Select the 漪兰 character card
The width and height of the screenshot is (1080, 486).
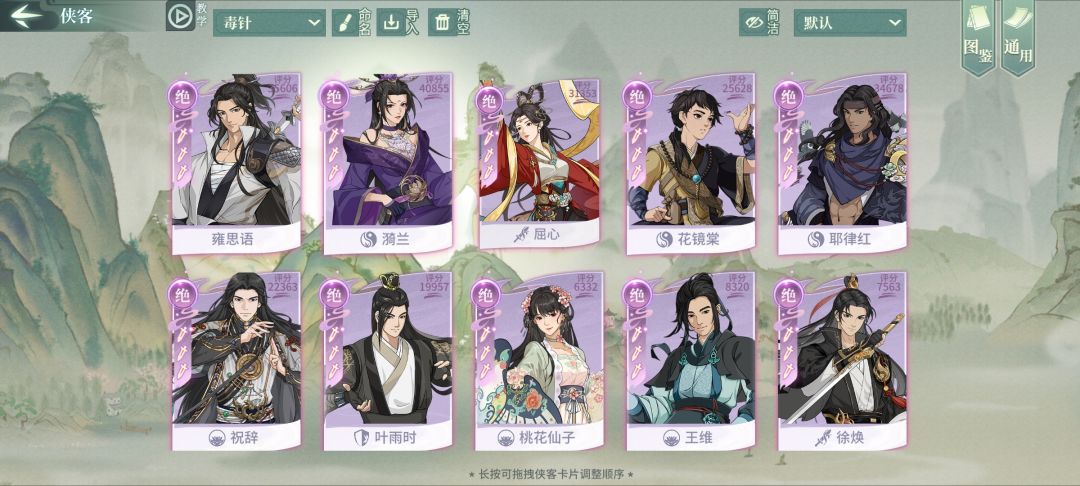pyautogui.click(x=387, y=163)
